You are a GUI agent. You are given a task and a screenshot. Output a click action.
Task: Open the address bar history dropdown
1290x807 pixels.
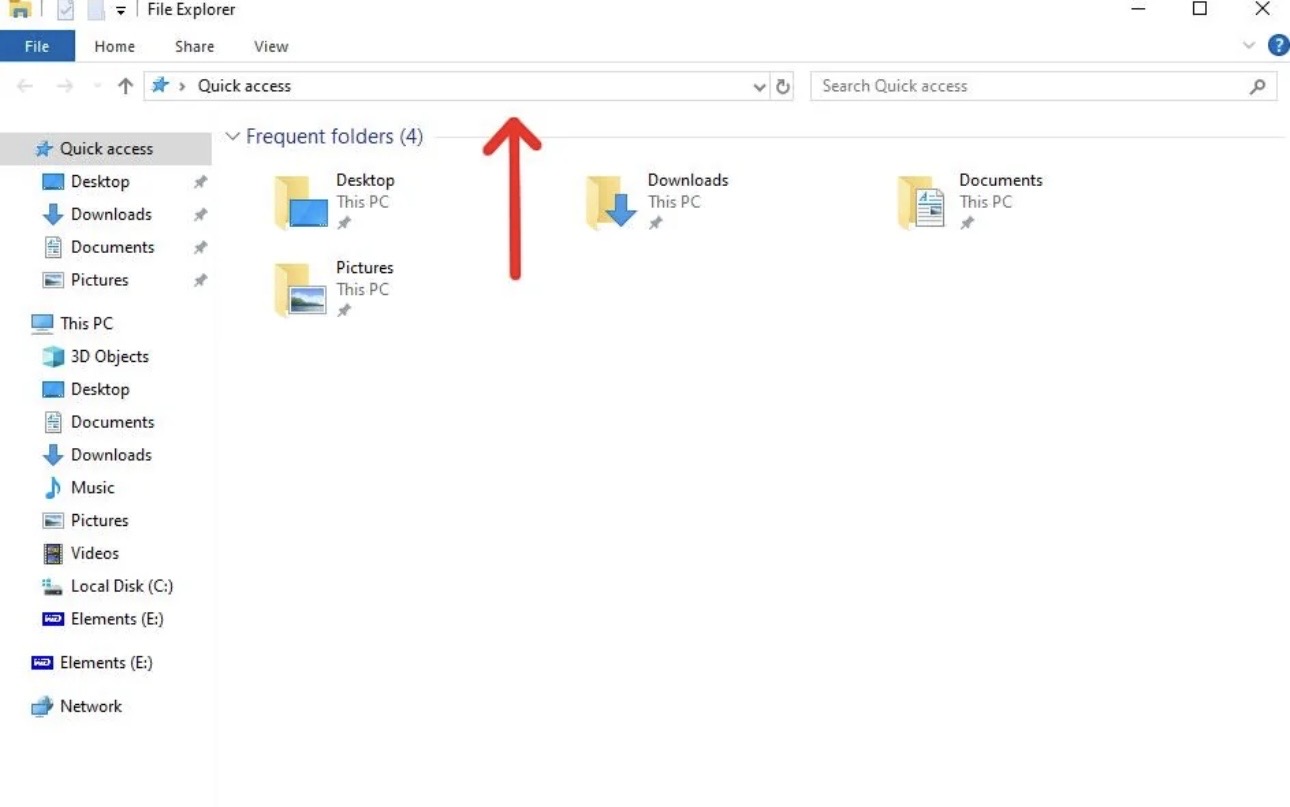click(759, 87)
